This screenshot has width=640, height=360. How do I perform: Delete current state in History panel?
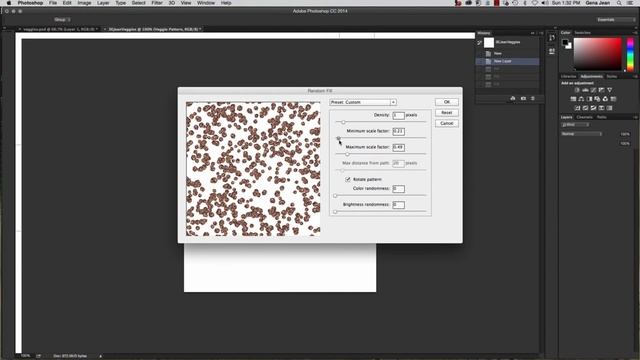pos(533,98)
